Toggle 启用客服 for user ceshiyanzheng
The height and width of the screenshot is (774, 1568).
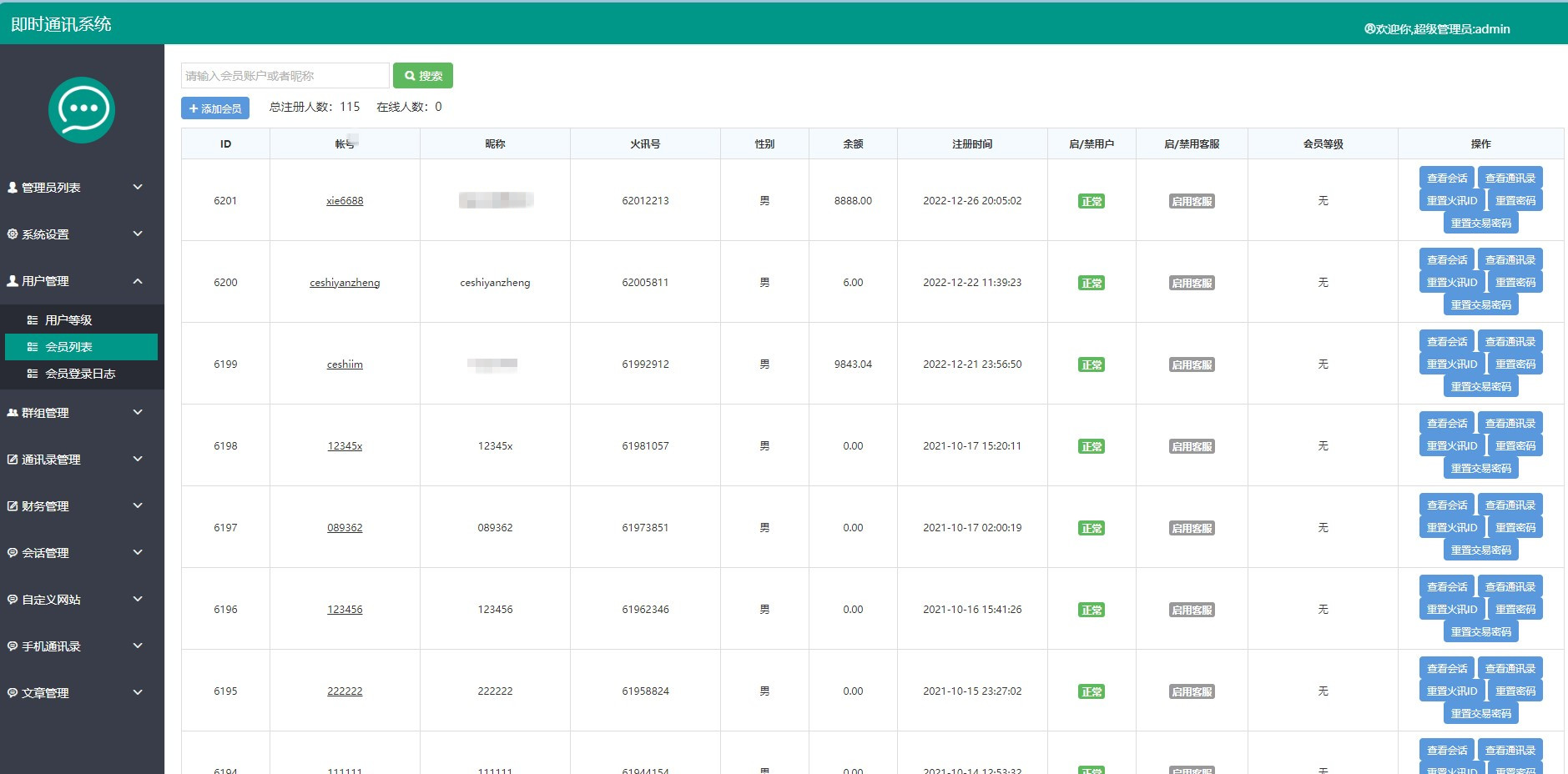(x=1192, y=283)
